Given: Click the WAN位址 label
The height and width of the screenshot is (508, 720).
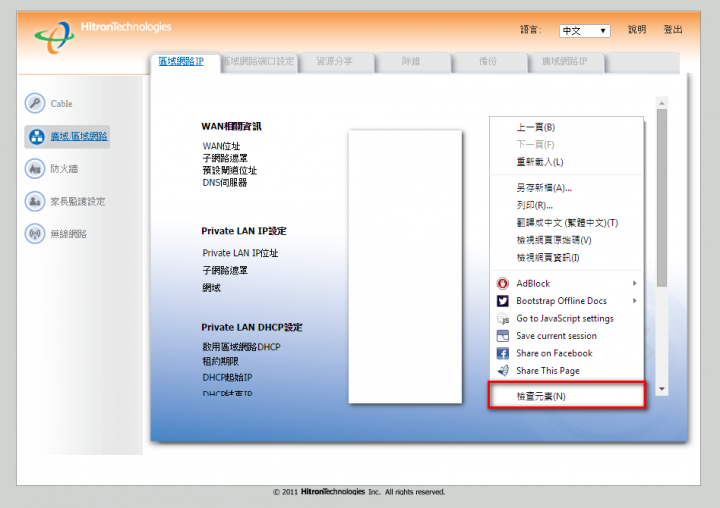Looking at the screenshot, I should 221,146.
